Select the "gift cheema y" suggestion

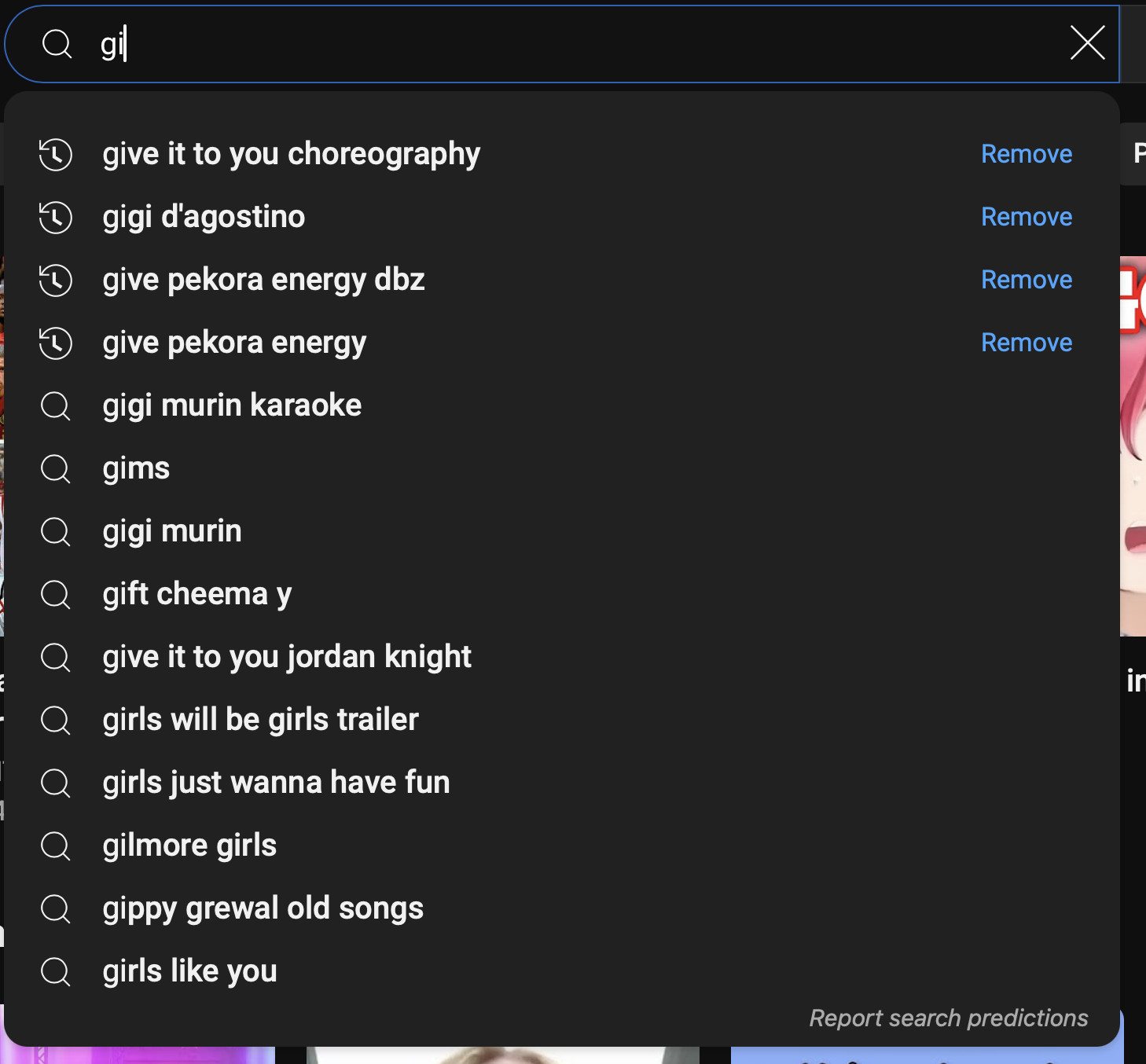point(562,594)
